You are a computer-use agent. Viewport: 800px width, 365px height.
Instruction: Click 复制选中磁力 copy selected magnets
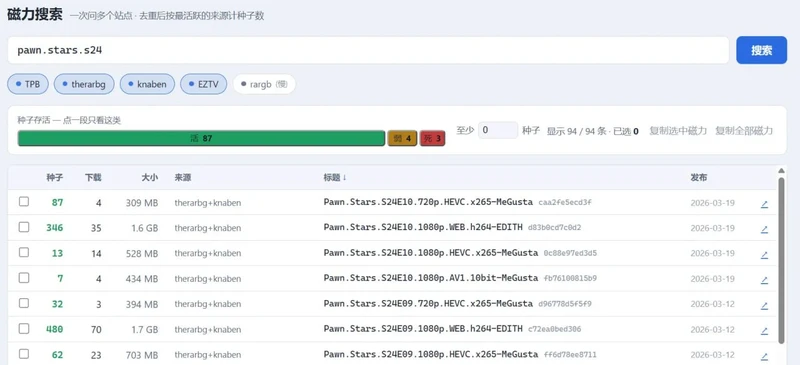click(678, 131)
